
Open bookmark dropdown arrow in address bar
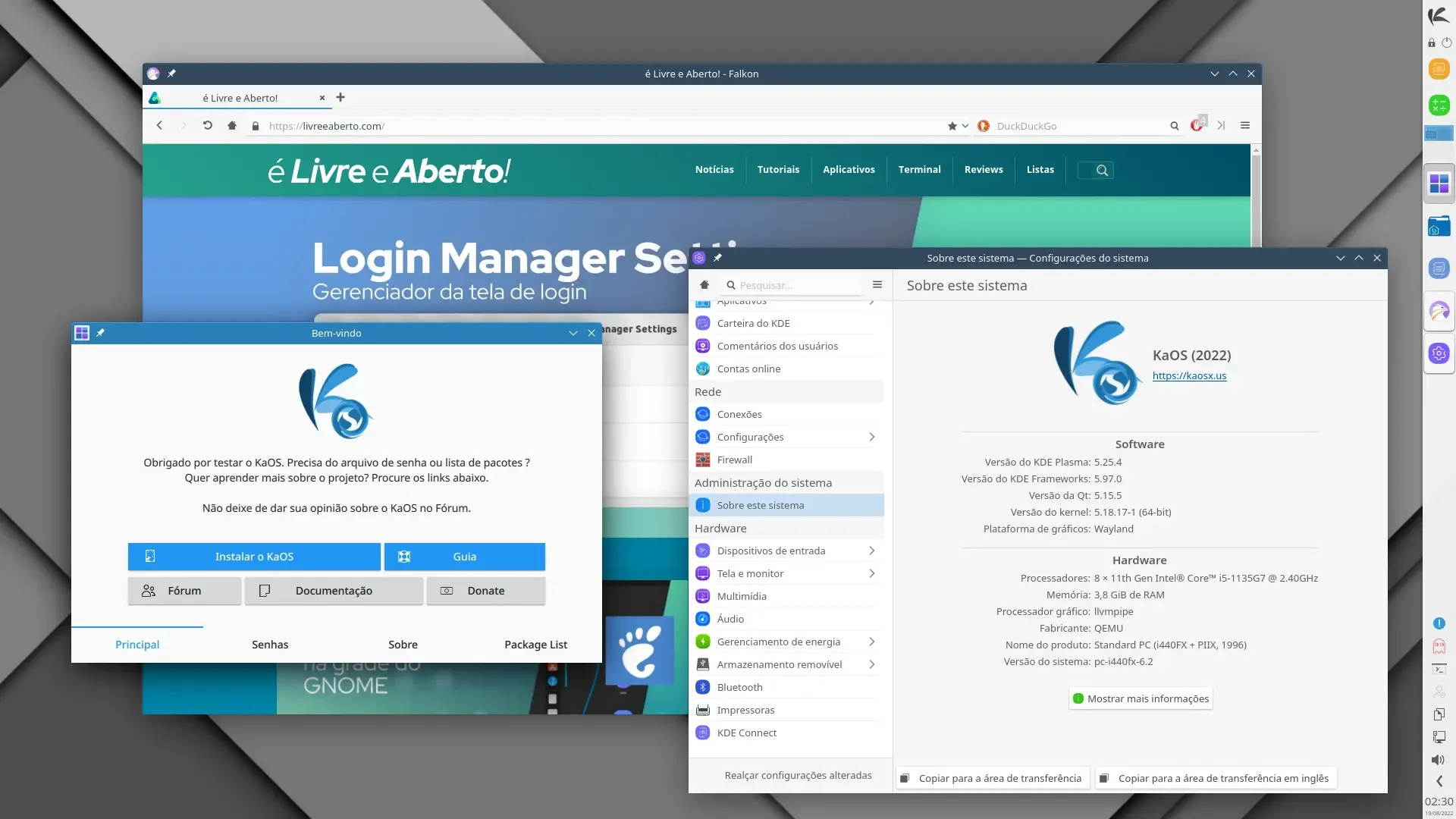[x=965, y=126]
